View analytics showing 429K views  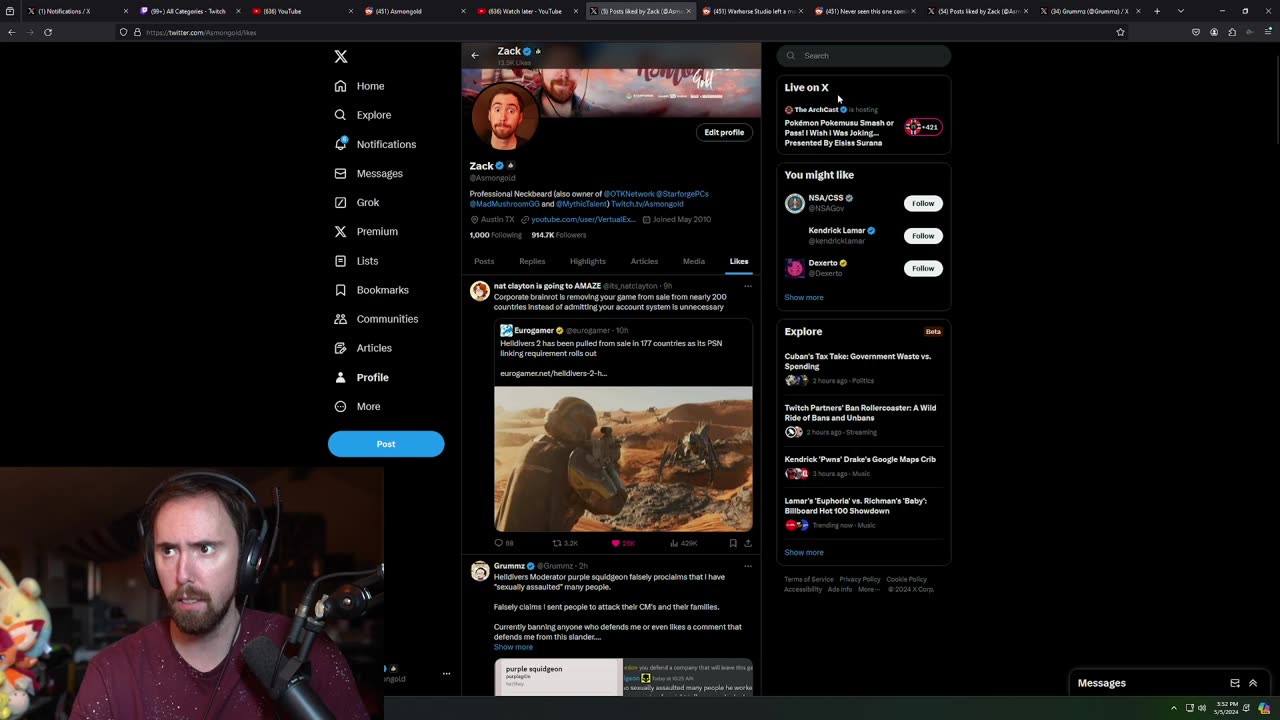coord(684,543)
